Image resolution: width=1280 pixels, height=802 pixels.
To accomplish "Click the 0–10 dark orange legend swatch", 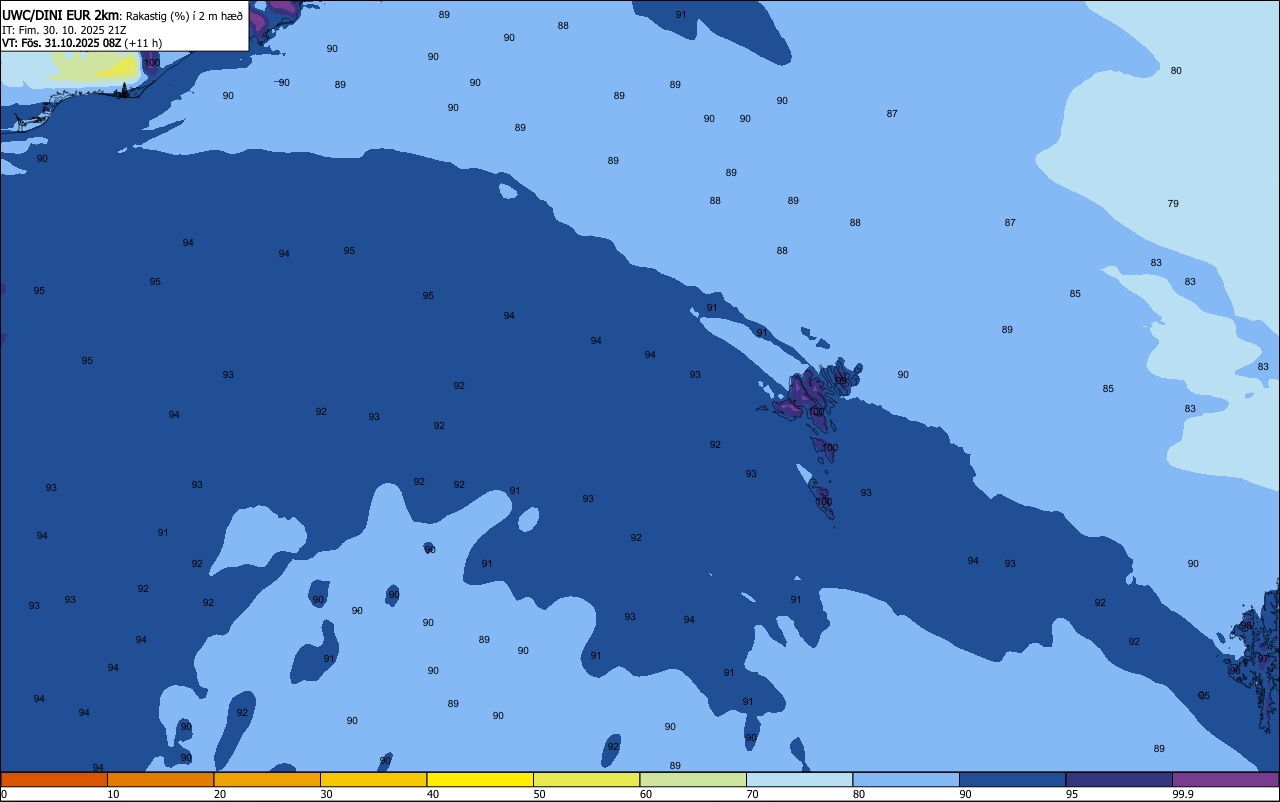I will click(x=54, y=779).
